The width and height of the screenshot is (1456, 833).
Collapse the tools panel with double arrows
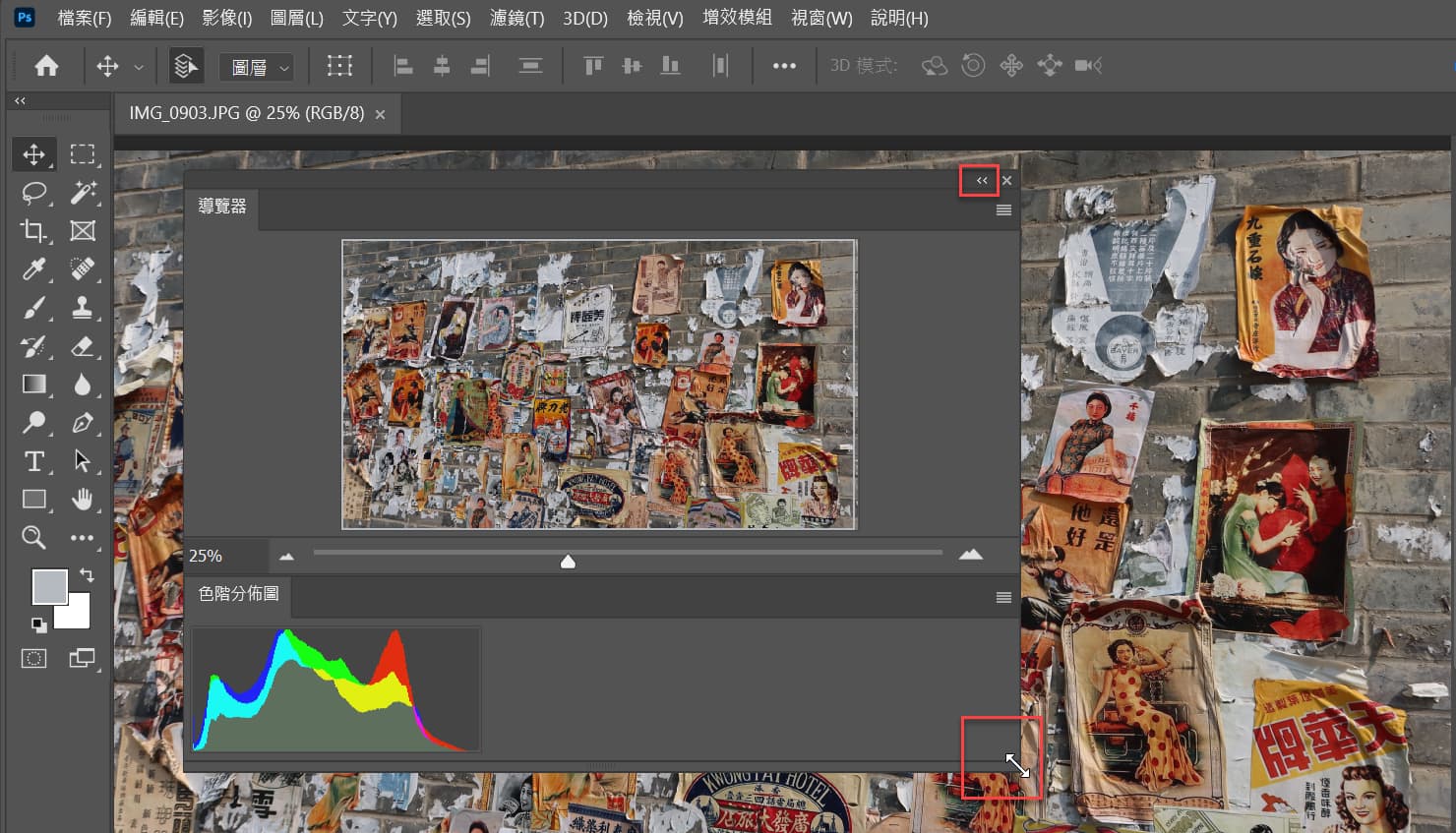coord(20,100)
